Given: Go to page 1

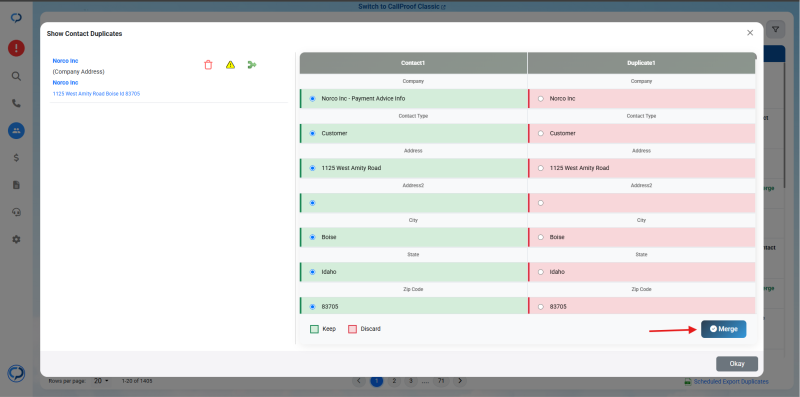Looking at the screenshot, I should (x=377, y=381).
